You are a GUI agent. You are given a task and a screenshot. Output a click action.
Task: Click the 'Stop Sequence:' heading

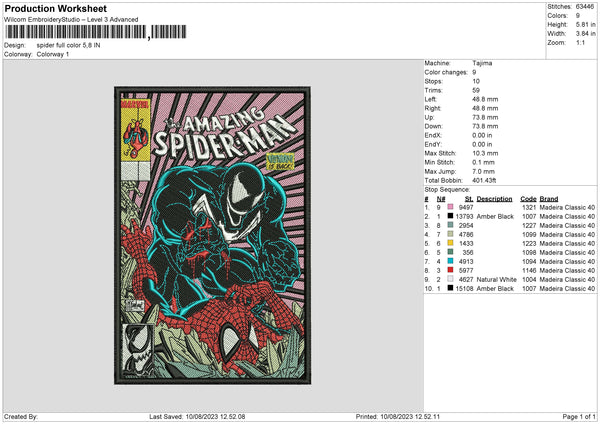tap(447, 189)
